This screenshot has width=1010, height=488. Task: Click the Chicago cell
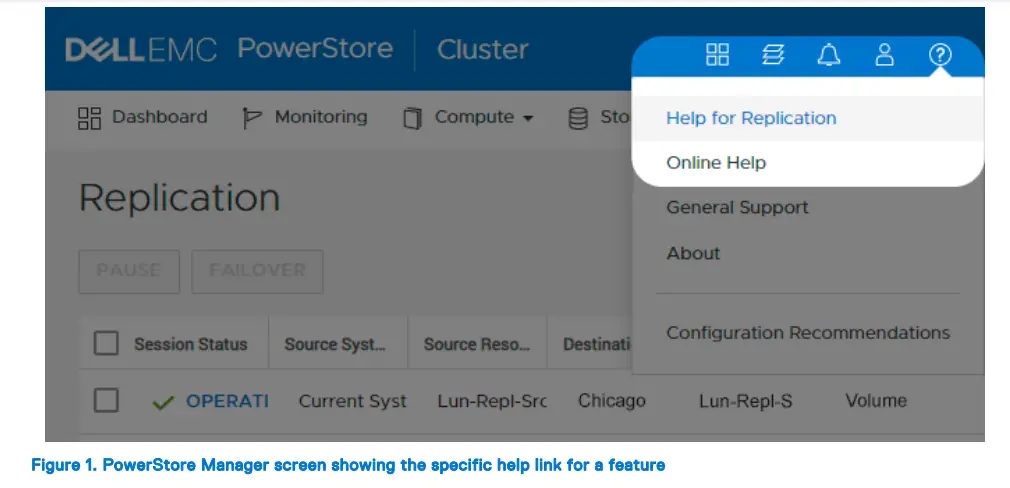612,401
